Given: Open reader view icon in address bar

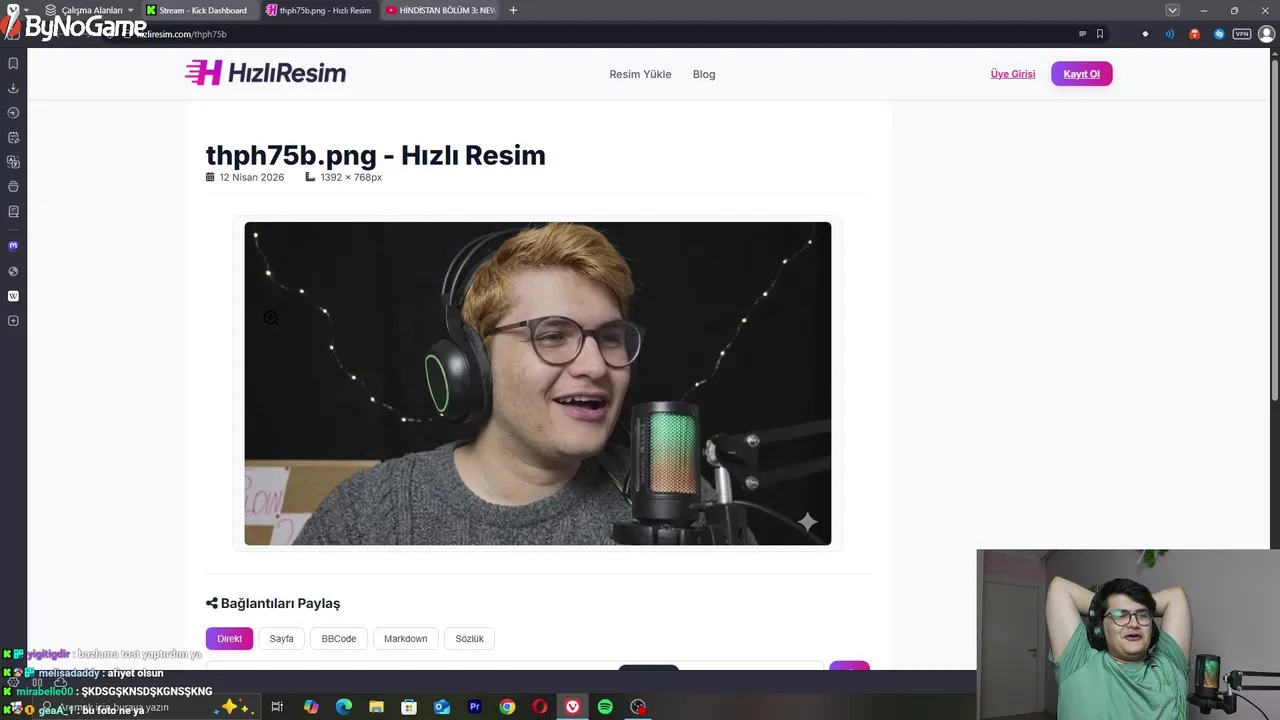Looking at the screenshot, I should [x=1082, y=34].
